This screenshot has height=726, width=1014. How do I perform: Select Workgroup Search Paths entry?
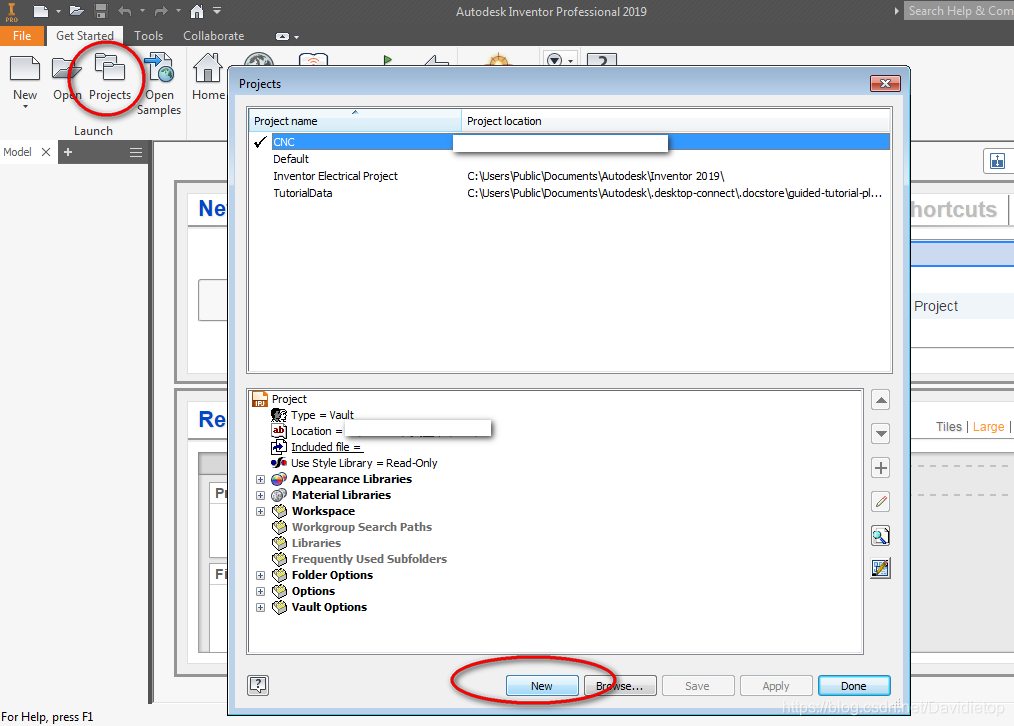(x=361, y=527)
